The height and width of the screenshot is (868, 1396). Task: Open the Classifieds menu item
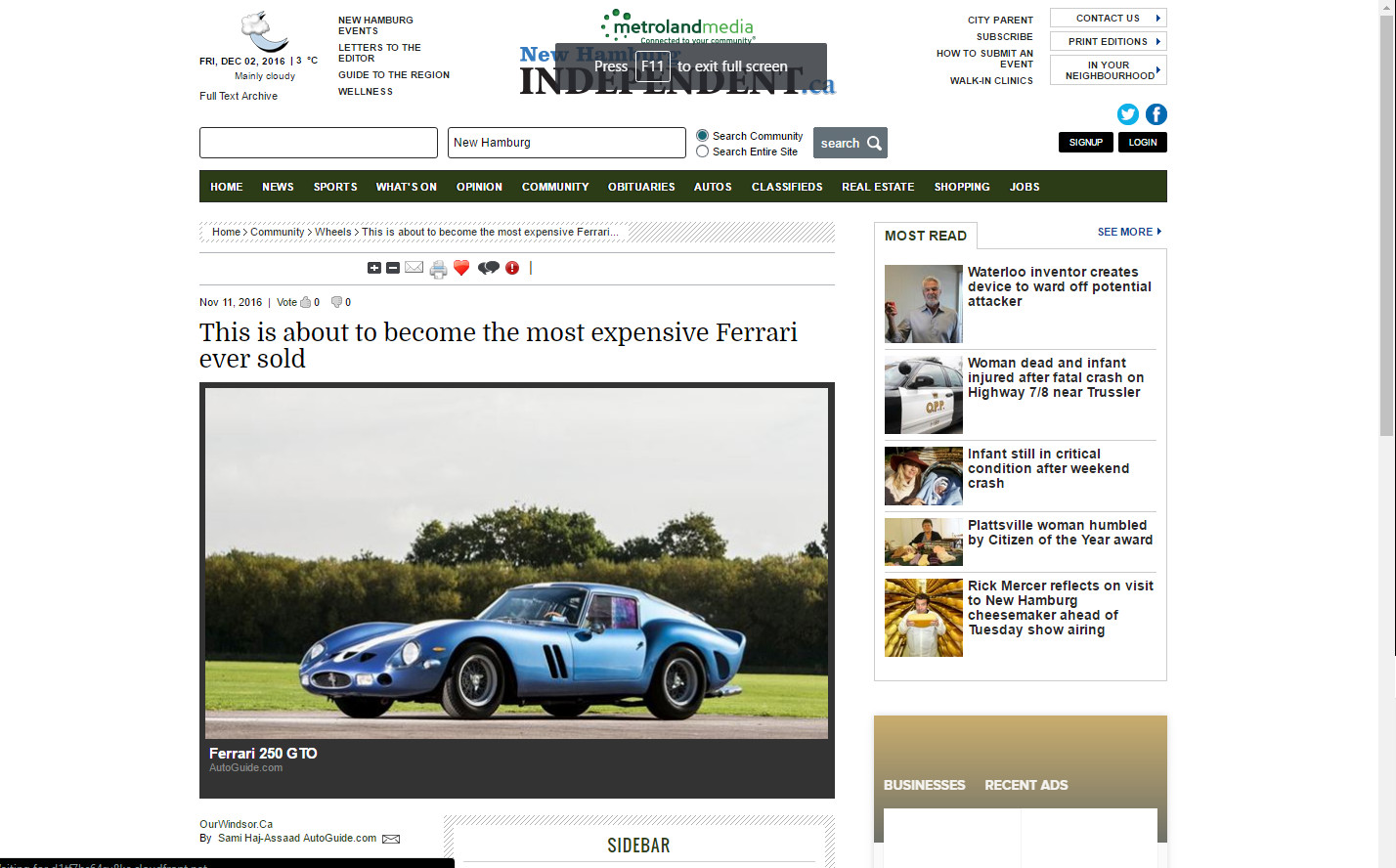tap(787, 187)
